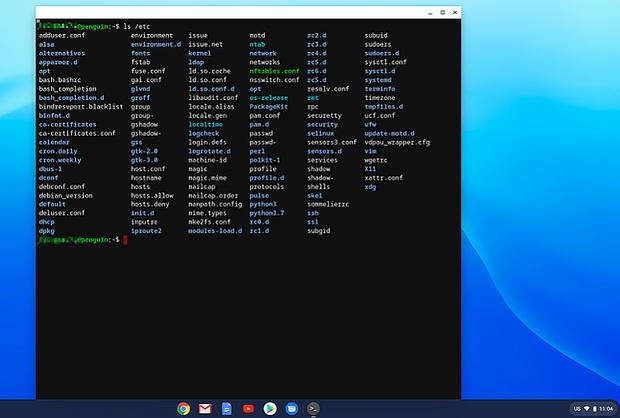This screenshot has width=620, height=418.
Task: Open Google Chrome from the shelf
Action: (184, 408)
